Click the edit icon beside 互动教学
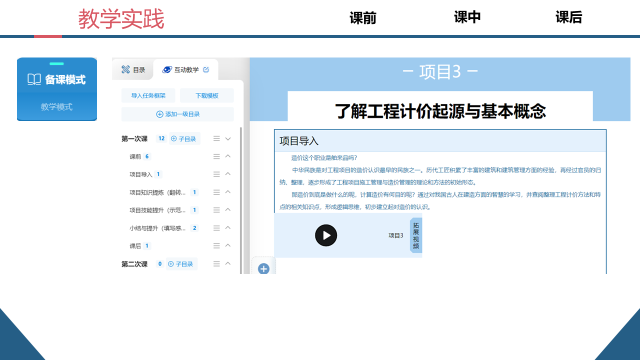Image resolution: width=640 pixels, height=360 pixels. tap(206, 70)
